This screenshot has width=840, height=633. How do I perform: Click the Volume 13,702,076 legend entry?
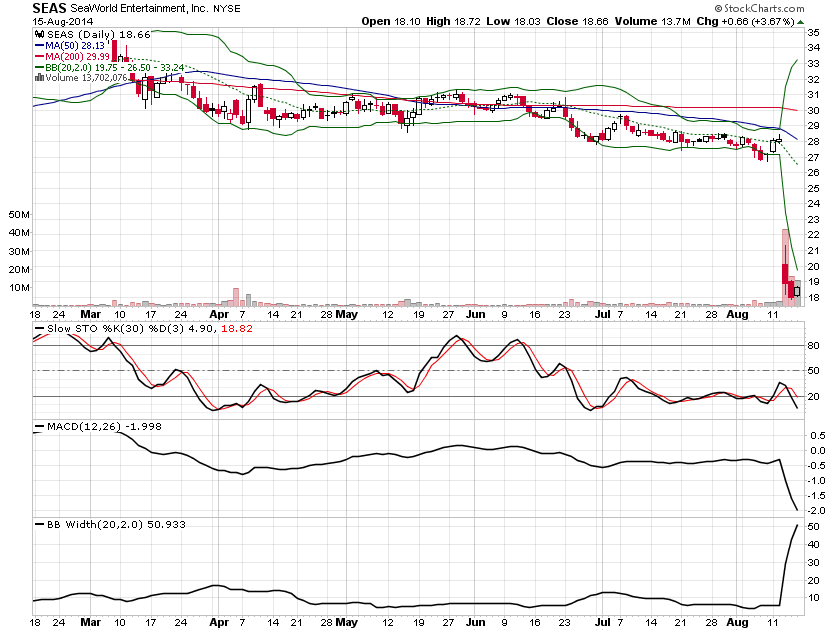86,78
